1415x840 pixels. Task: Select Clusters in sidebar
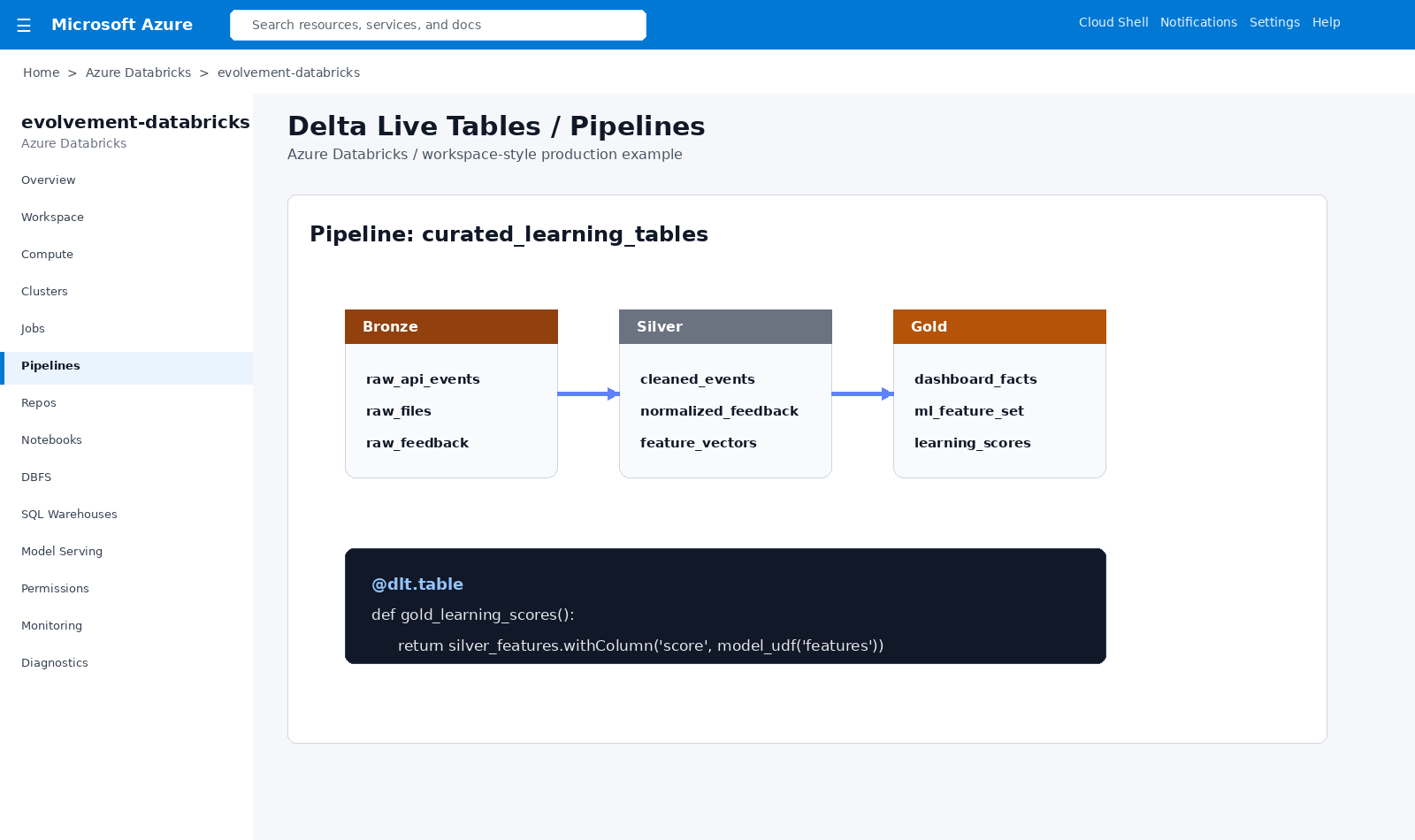click(126, 291)
